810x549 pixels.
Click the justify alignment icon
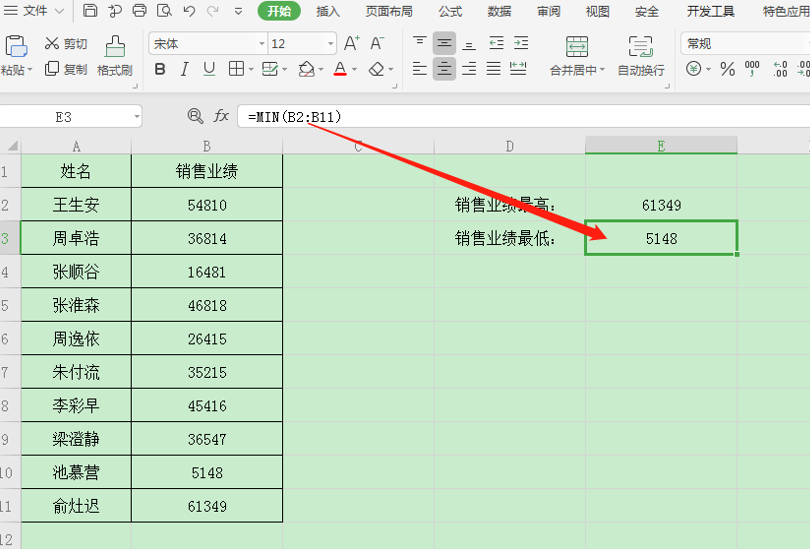click(x=494, y=69)
